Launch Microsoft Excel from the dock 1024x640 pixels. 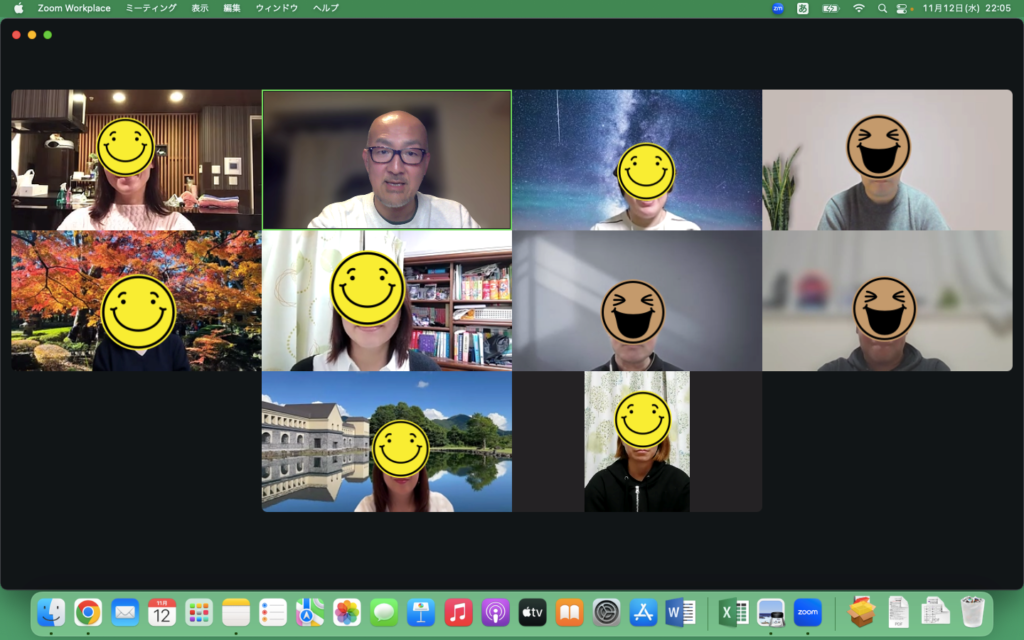tap(734, 612)
